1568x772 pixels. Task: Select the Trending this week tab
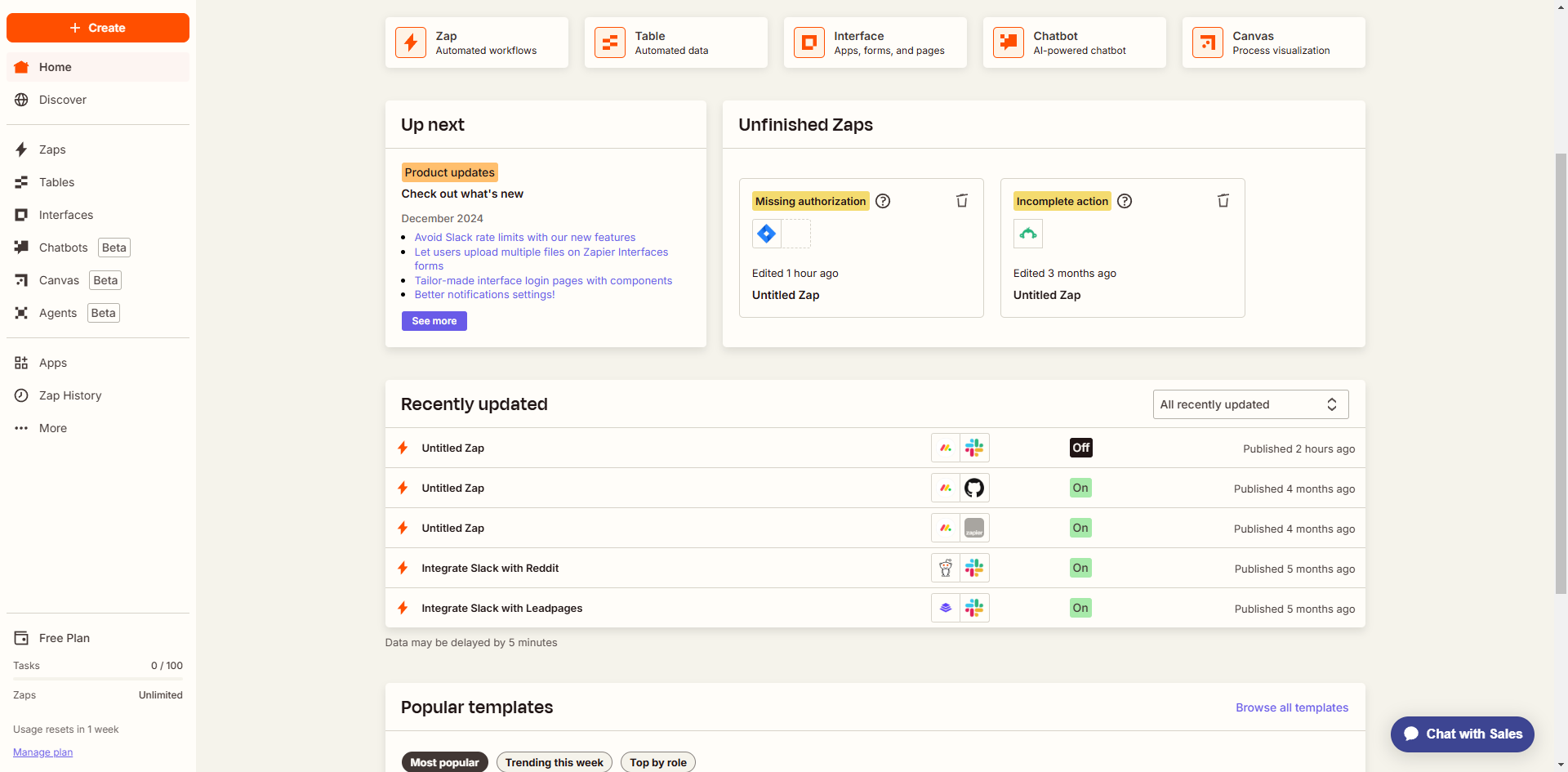554,762
